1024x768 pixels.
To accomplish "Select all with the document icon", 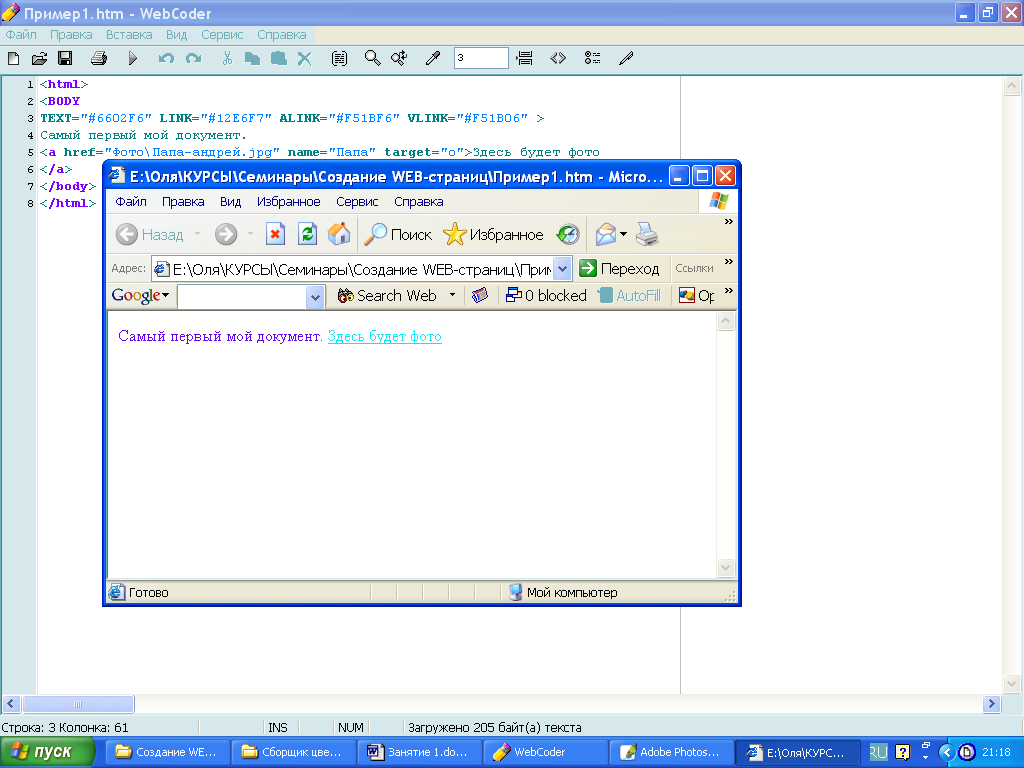I will [x=340, y=59].
